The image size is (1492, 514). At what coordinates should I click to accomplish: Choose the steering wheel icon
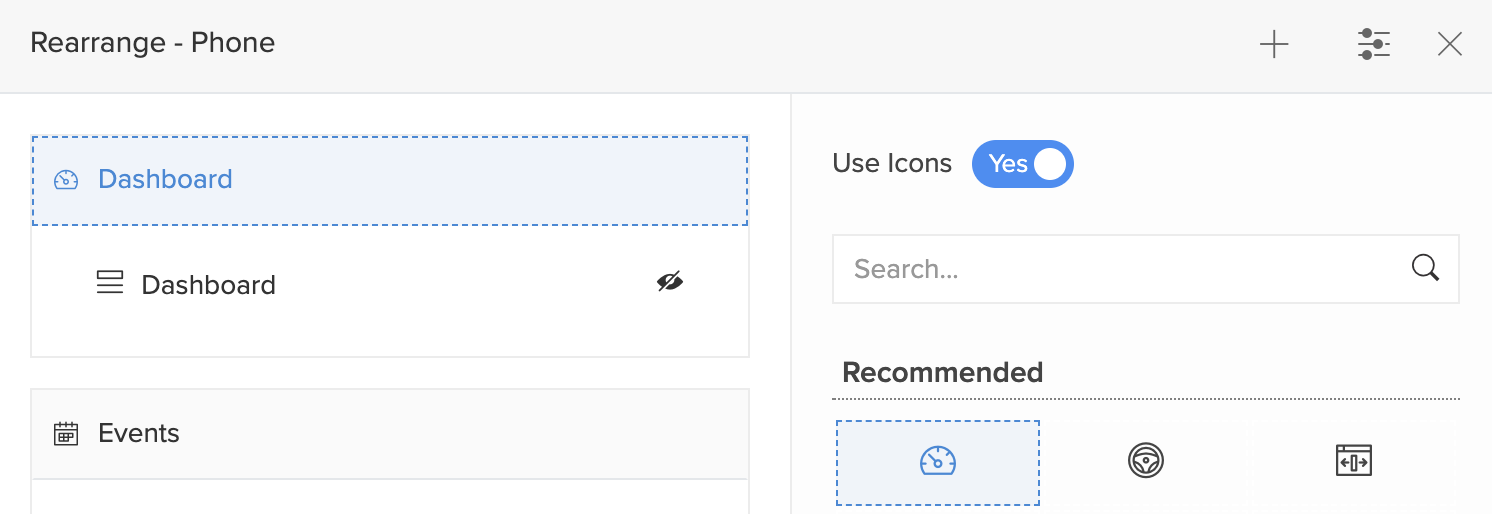(x=1145, y=461)
